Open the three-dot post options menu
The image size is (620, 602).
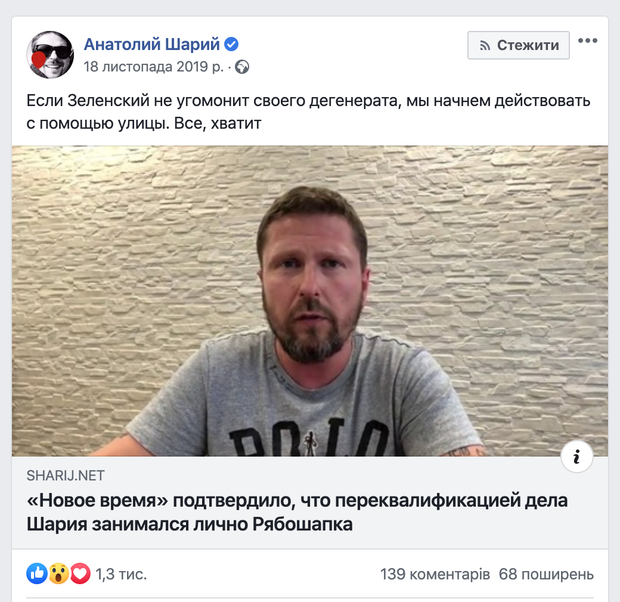[587, 40]
